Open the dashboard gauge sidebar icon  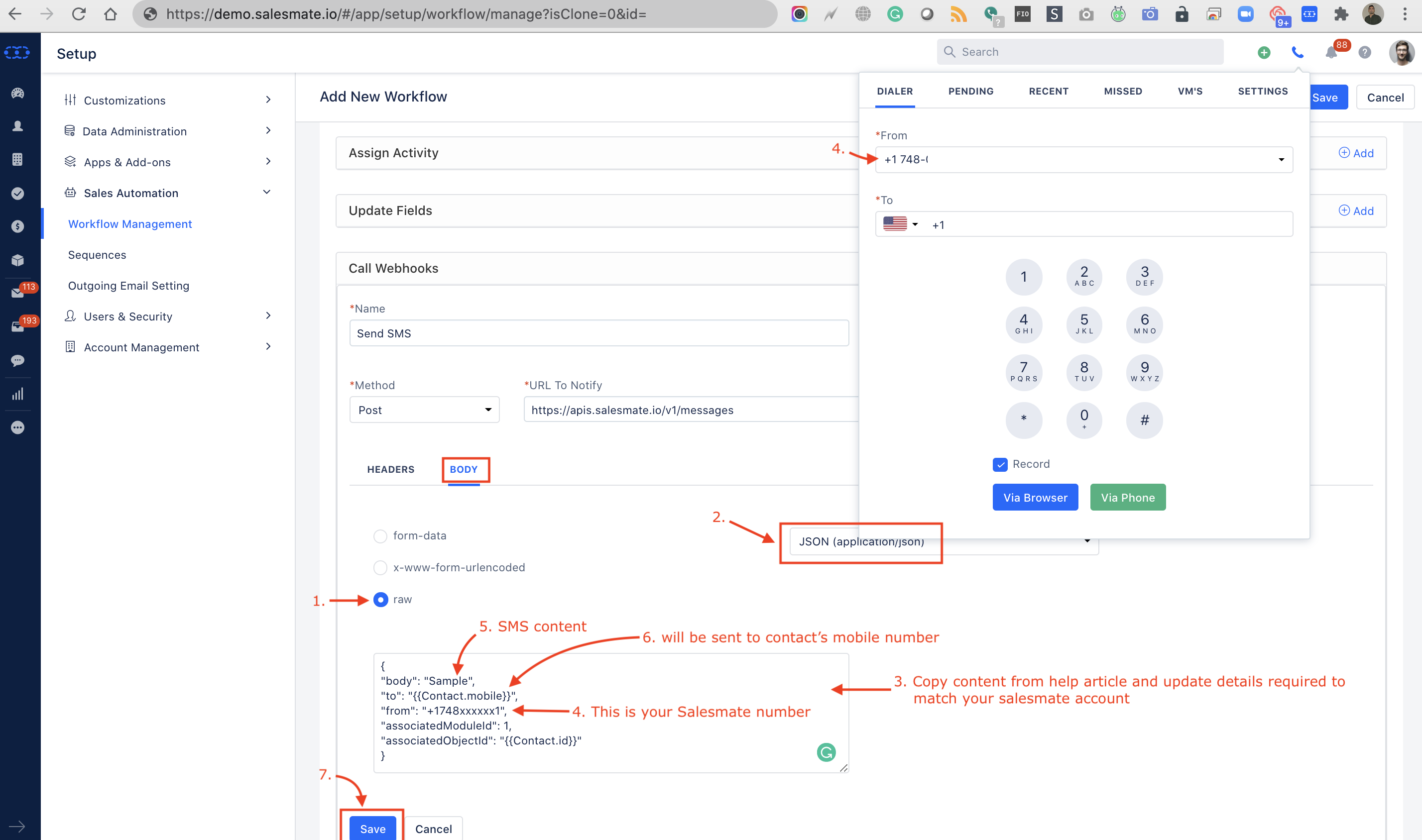click(17, 93)
